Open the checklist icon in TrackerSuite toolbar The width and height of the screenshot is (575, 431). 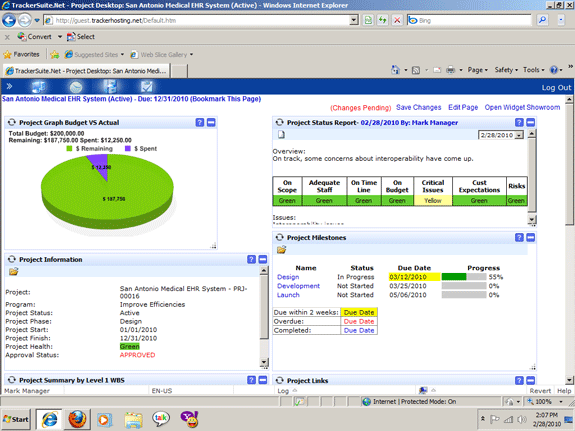point(146,87)
